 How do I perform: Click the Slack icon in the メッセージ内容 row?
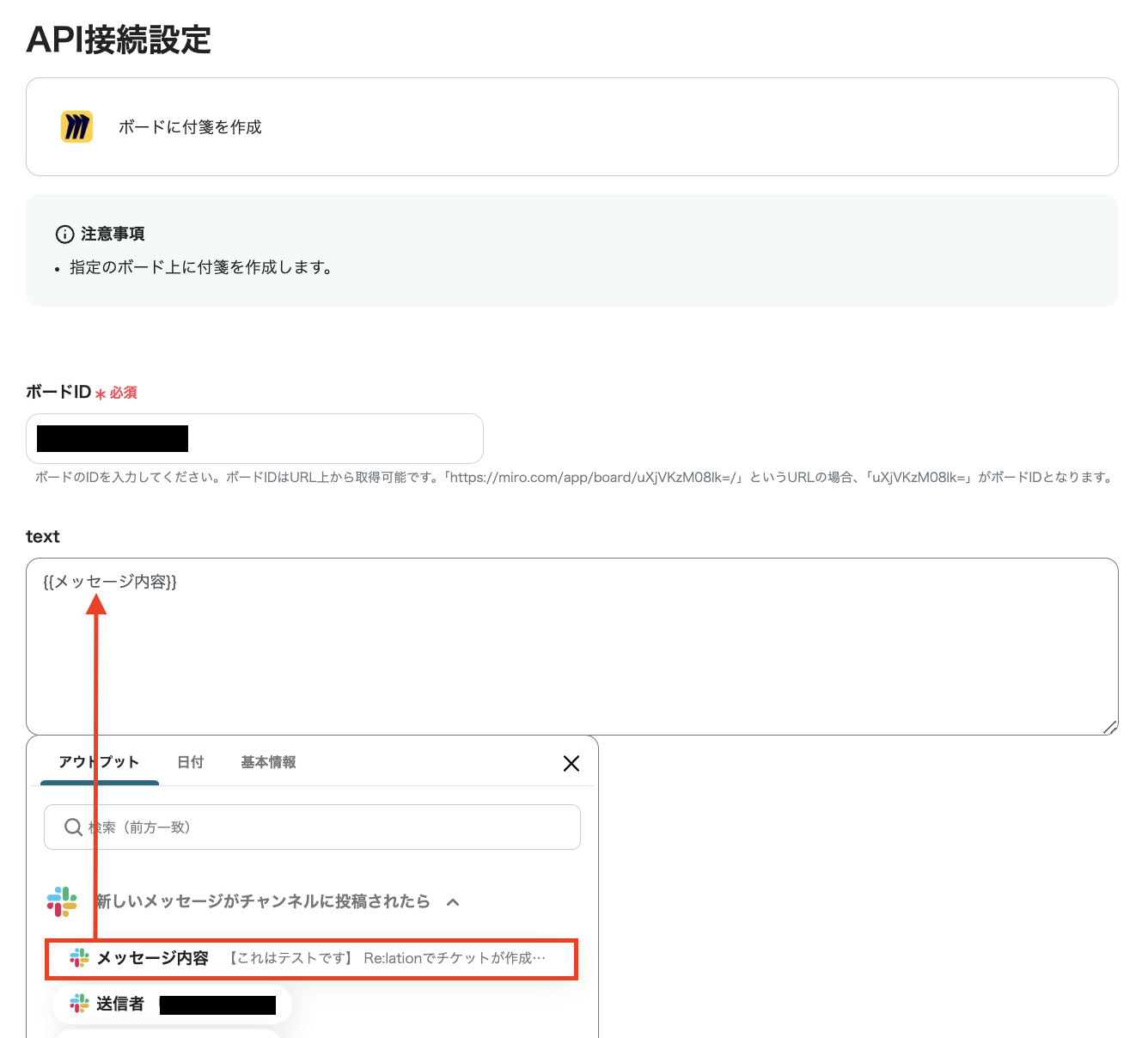point(79,958)
